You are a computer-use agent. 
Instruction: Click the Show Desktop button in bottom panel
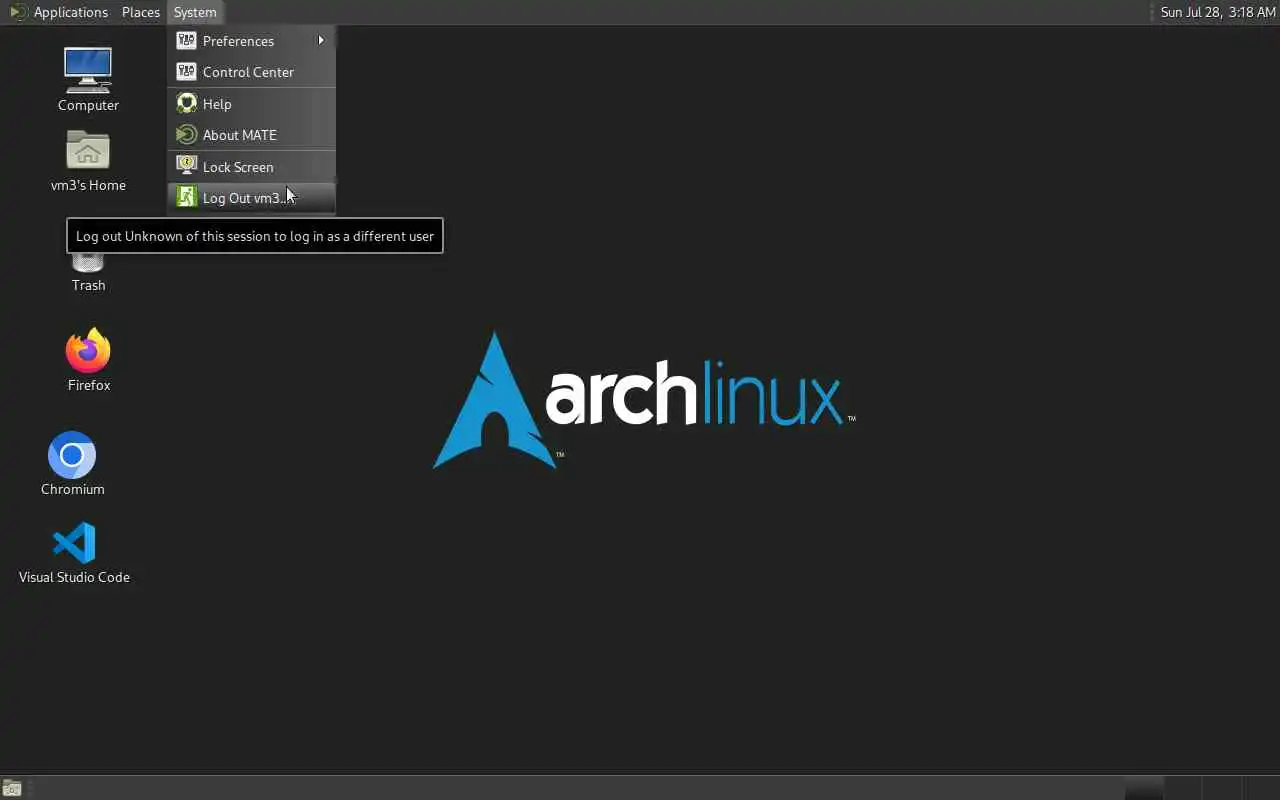[11, 788]
